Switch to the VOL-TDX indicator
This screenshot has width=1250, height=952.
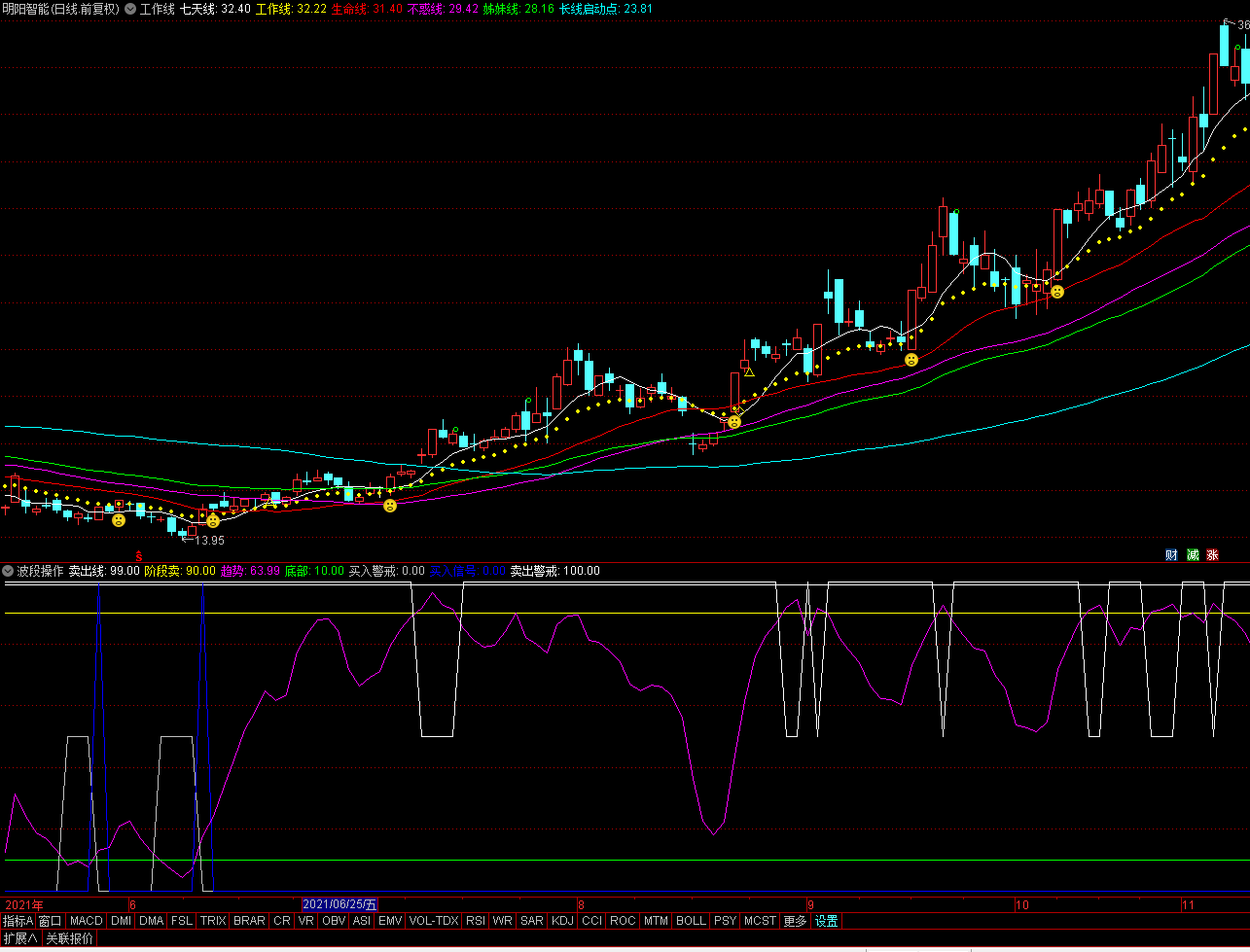[x=434, y=921]
